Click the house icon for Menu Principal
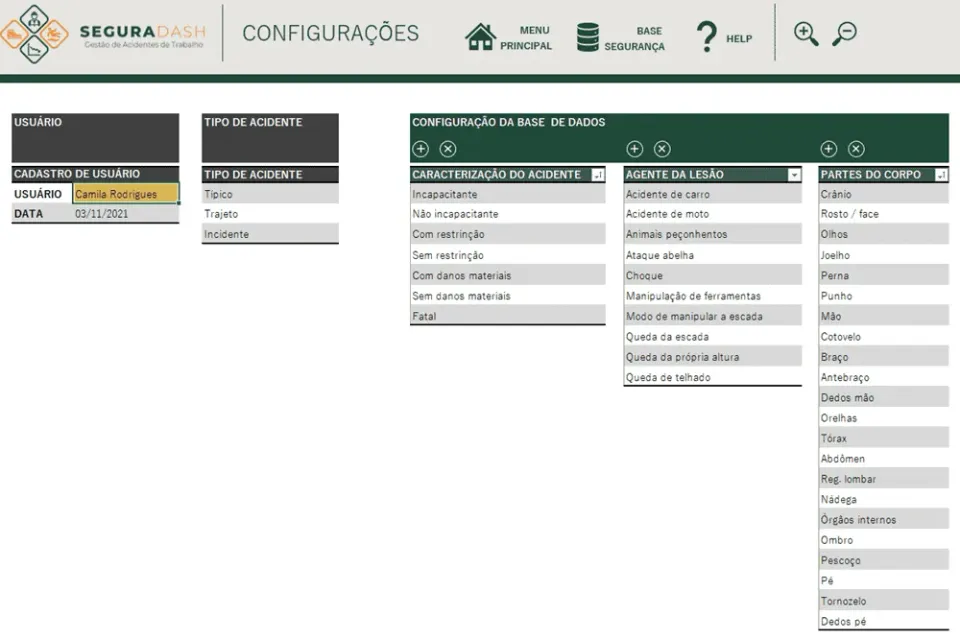Viewport: 960px width, 640px height. [480, 37]
